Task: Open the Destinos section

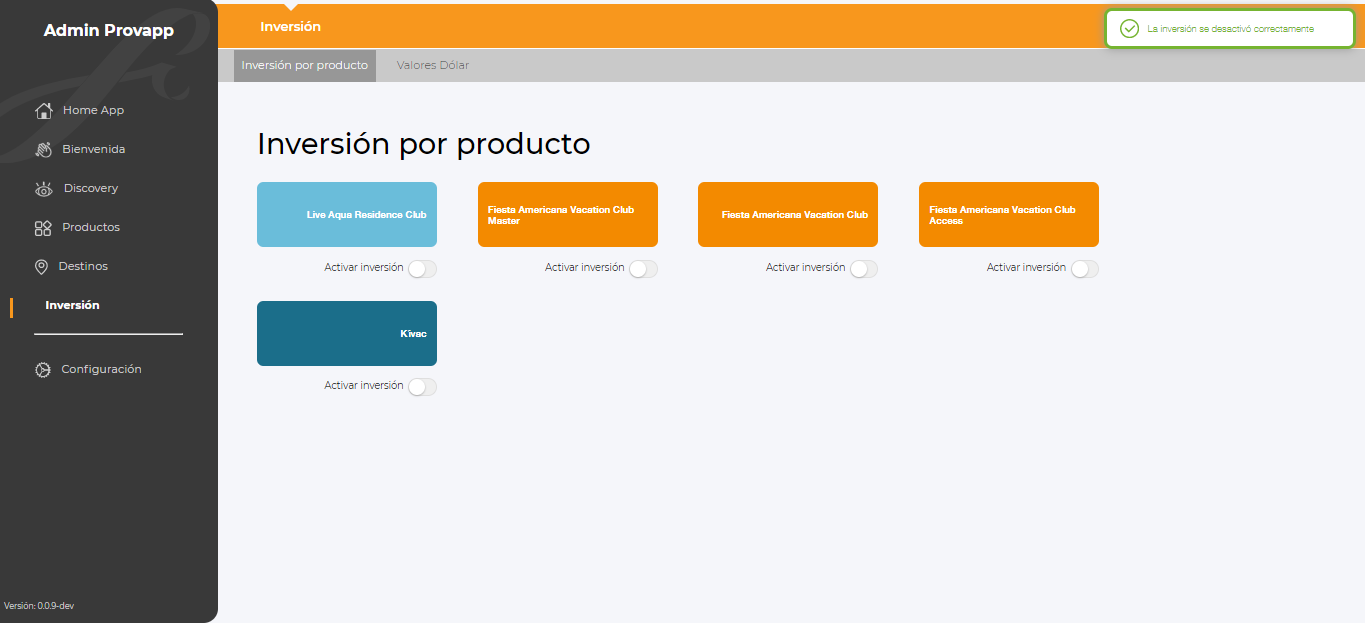Action: click(83, 266)
